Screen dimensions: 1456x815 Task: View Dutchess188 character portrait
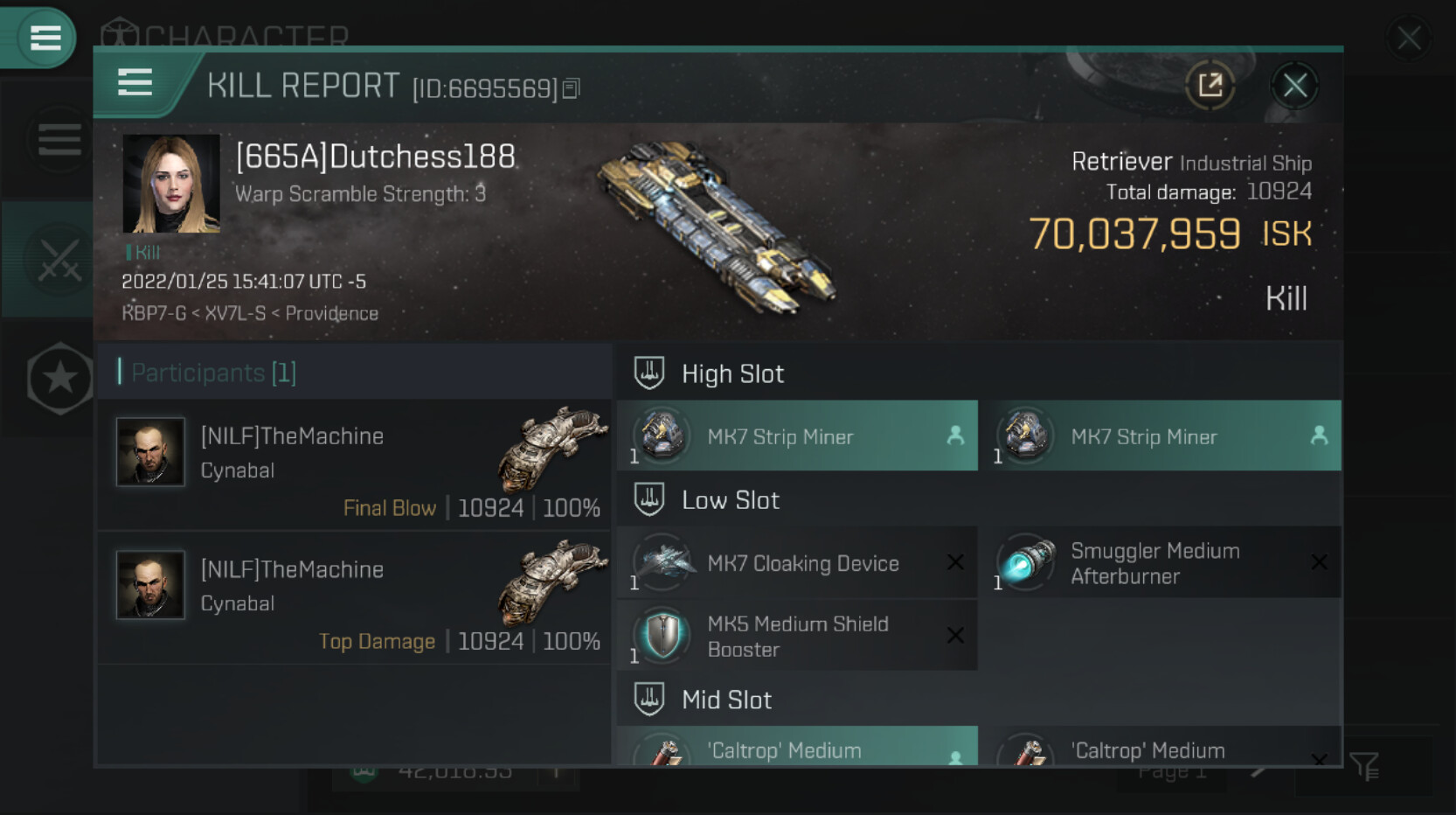[171, 183]
